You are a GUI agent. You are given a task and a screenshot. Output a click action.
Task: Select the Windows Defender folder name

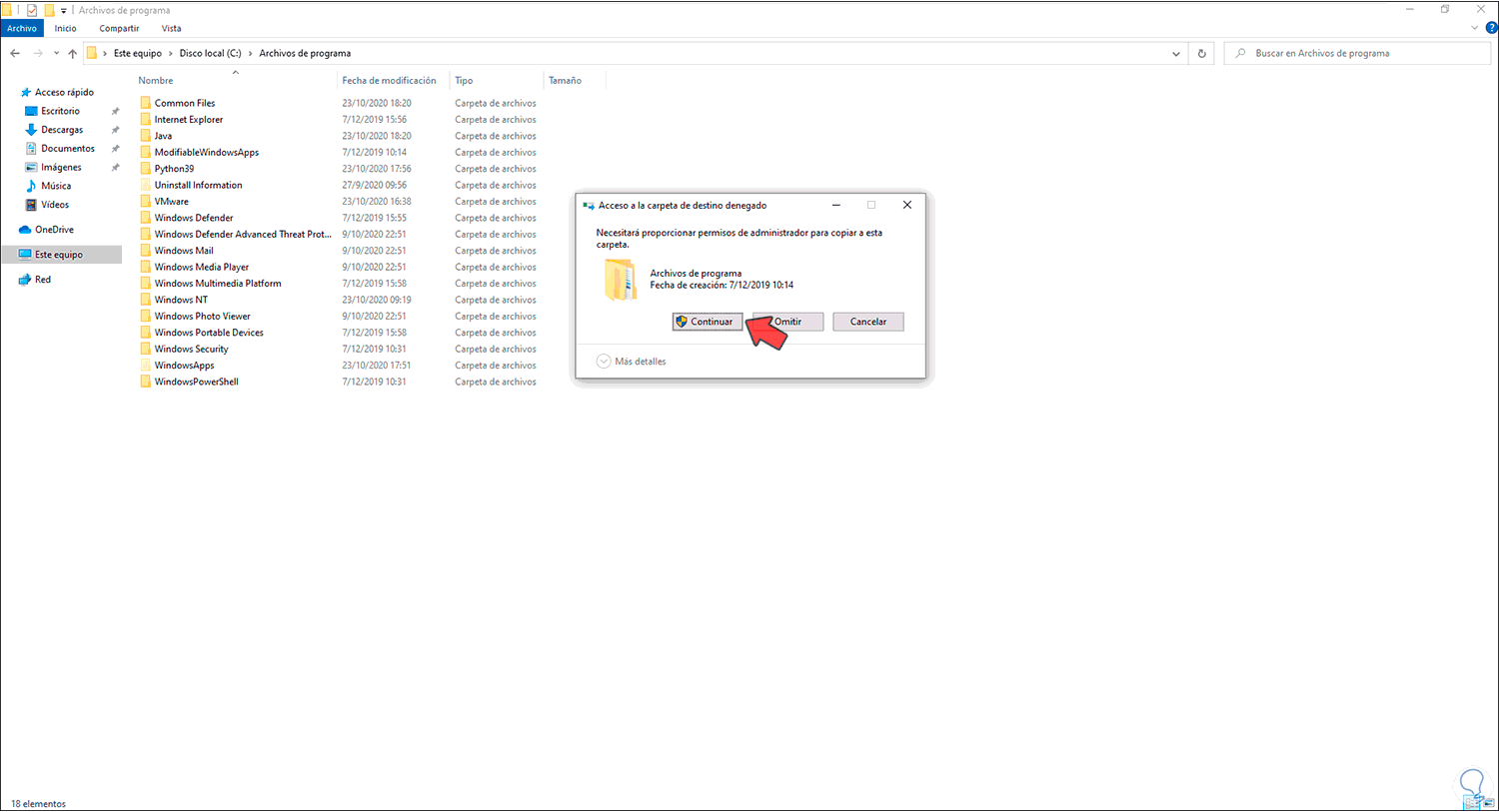pyautogui.click(x=194, y=218)
